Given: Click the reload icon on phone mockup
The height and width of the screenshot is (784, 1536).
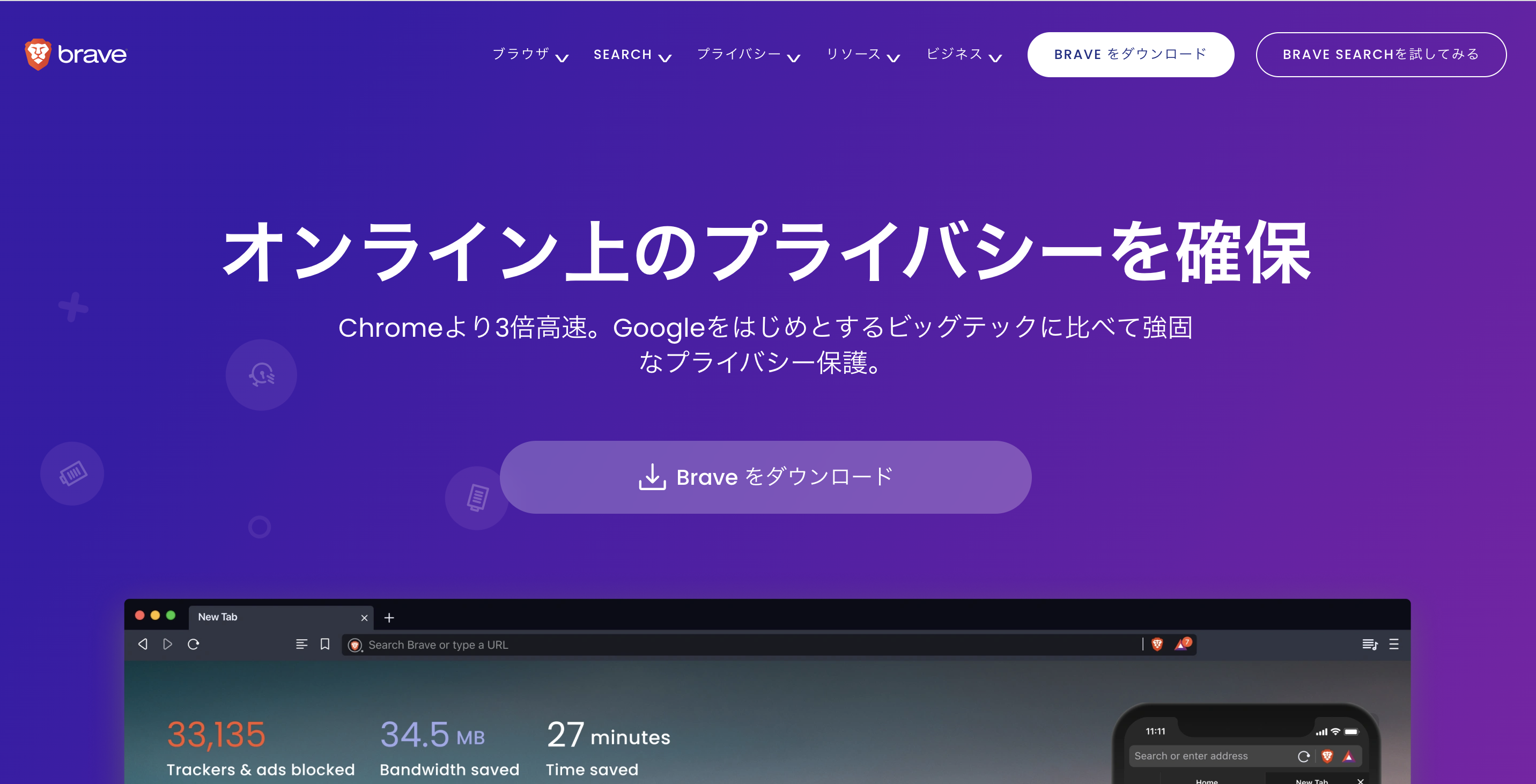Looking at the screenshot, I should 1303,756.
